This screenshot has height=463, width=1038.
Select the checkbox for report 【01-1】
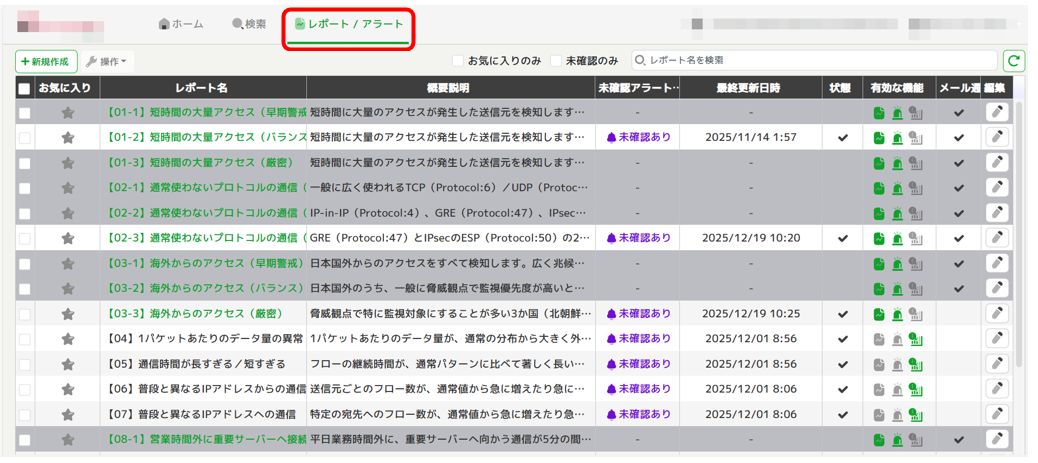click(x=24, y=113)
